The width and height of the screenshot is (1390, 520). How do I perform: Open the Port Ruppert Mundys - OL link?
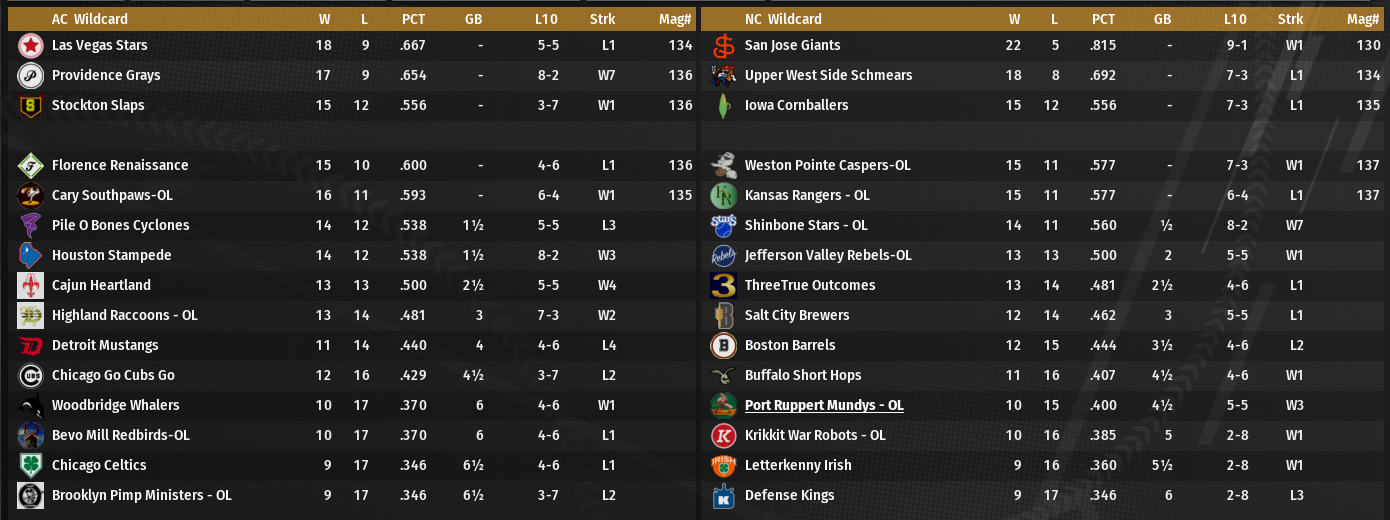(824, 405)
